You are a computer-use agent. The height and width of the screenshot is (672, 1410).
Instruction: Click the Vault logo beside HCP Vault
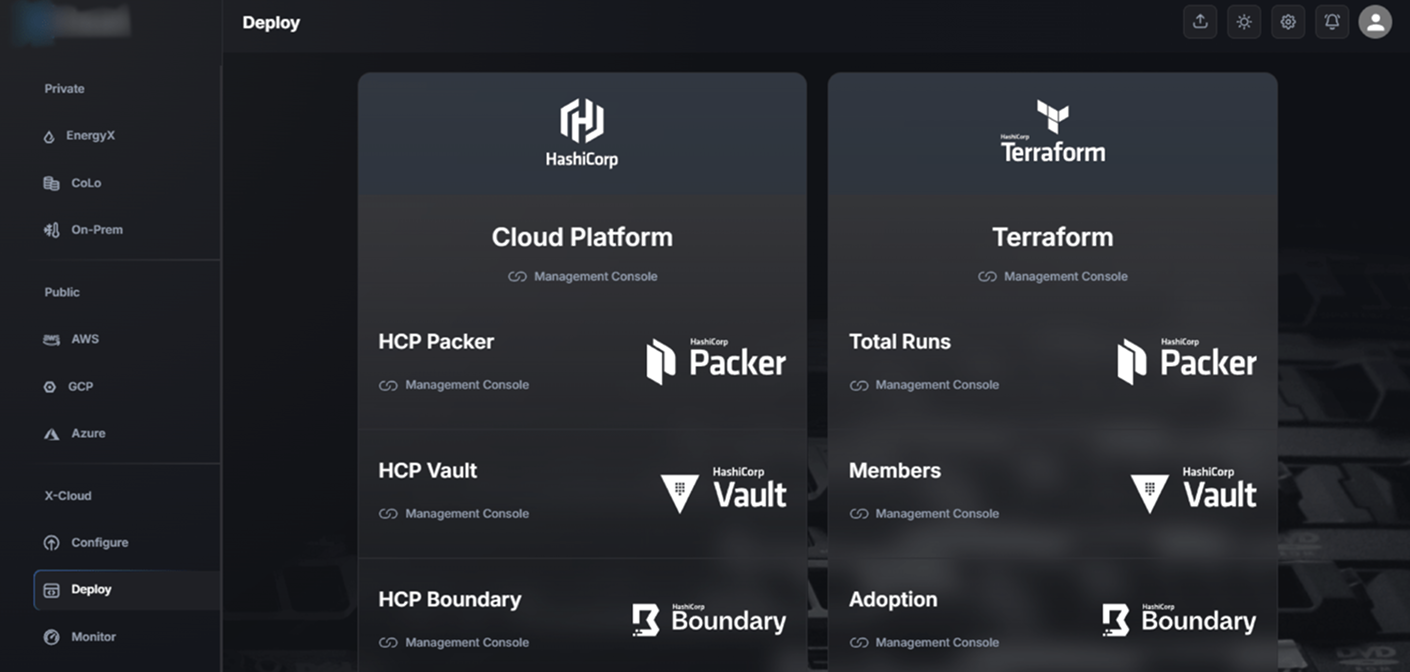coord(724,490)
